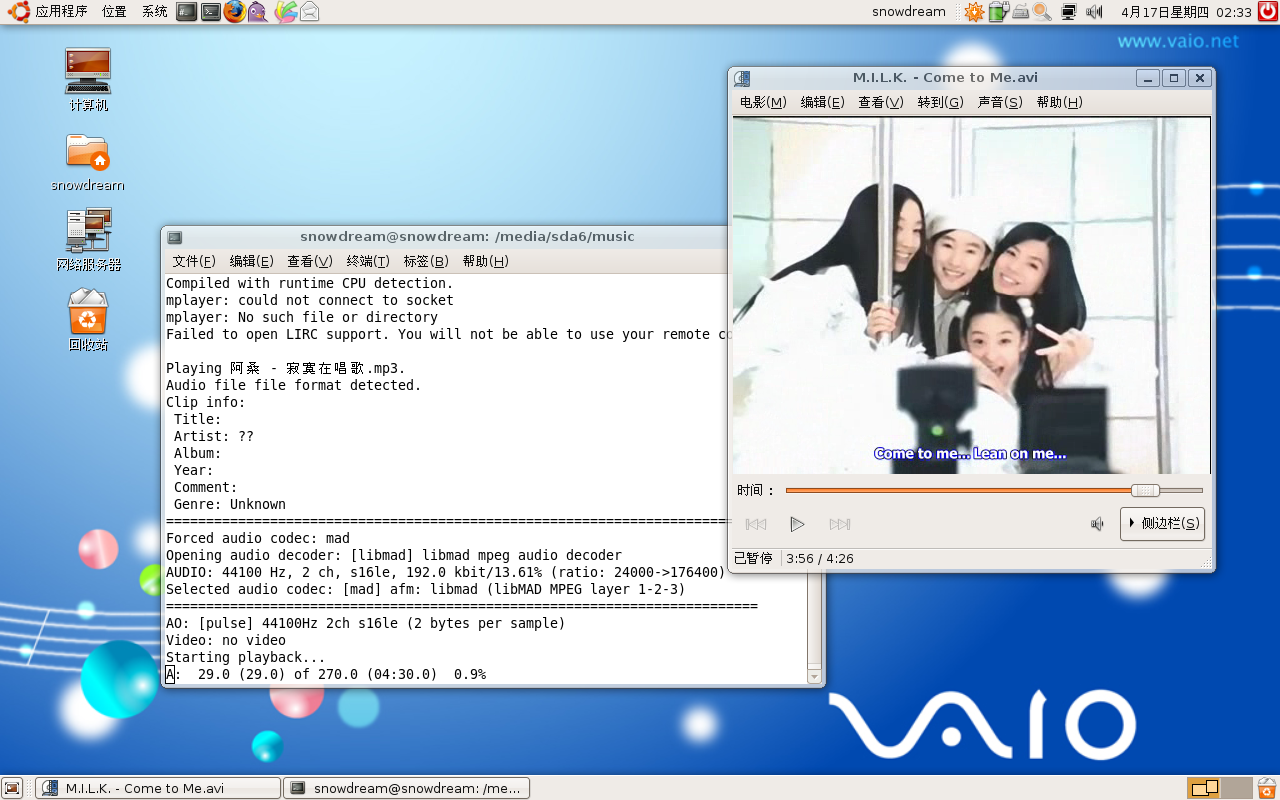Open the 帮助(H) menu in the movie player
1280x800 pixels.
[1059, 102]
